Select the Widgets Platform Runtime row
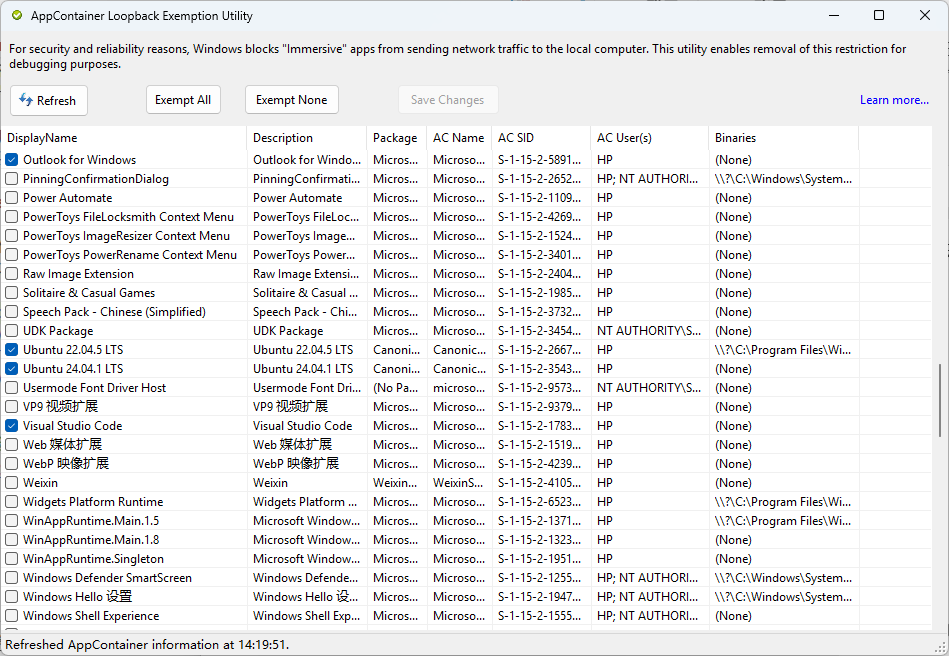The width and height of the screenshot is (949, 656). coord(93,502)
